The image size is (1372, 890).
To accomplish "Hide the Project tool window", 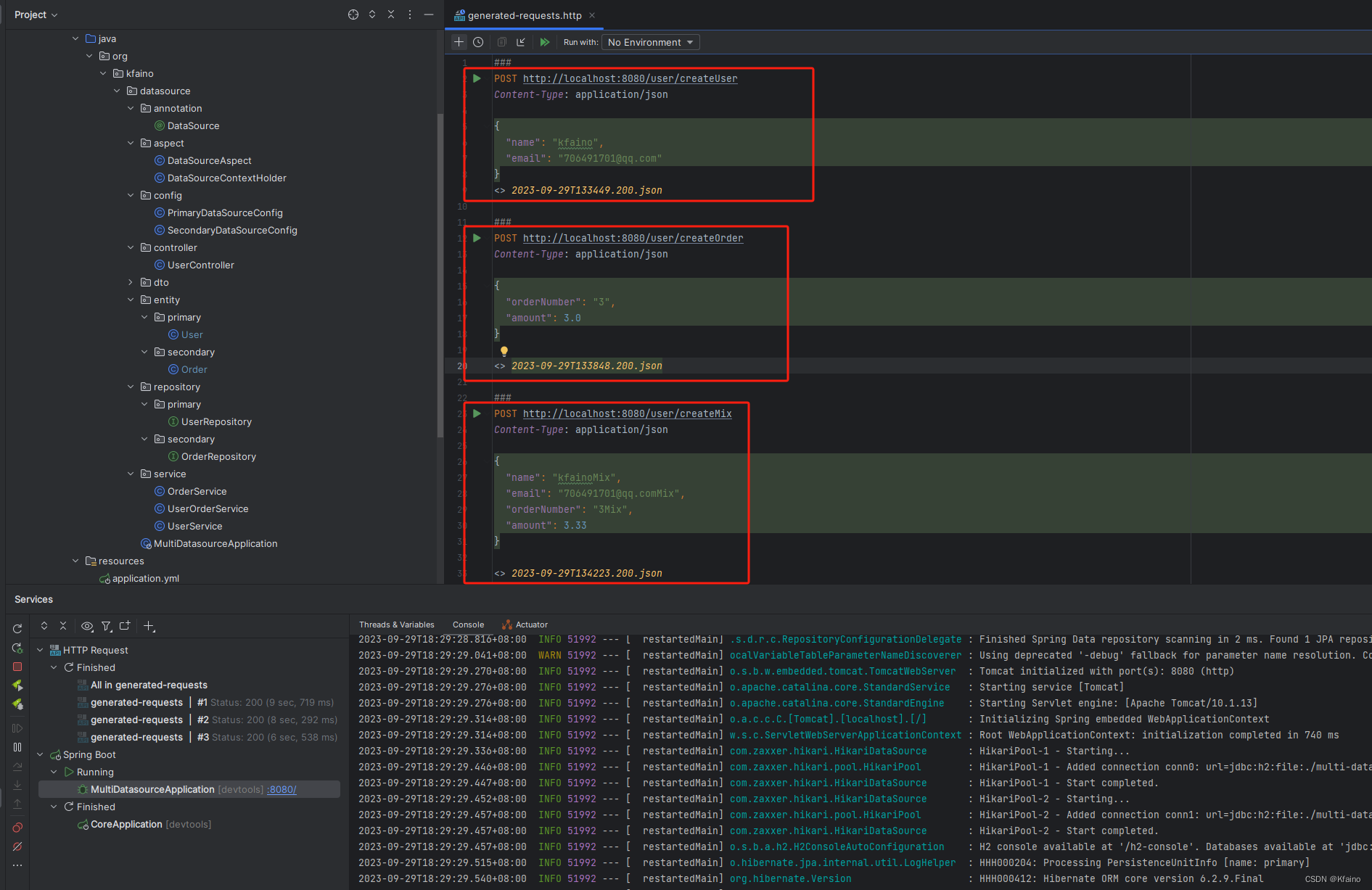I will 429,15.
